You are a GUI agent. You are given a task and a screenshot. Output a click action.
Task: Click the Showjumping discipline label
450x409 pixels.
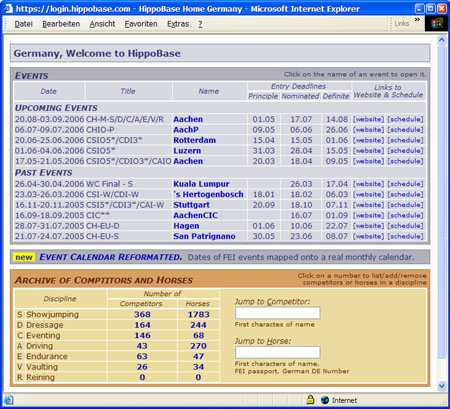tap(52, 314)
